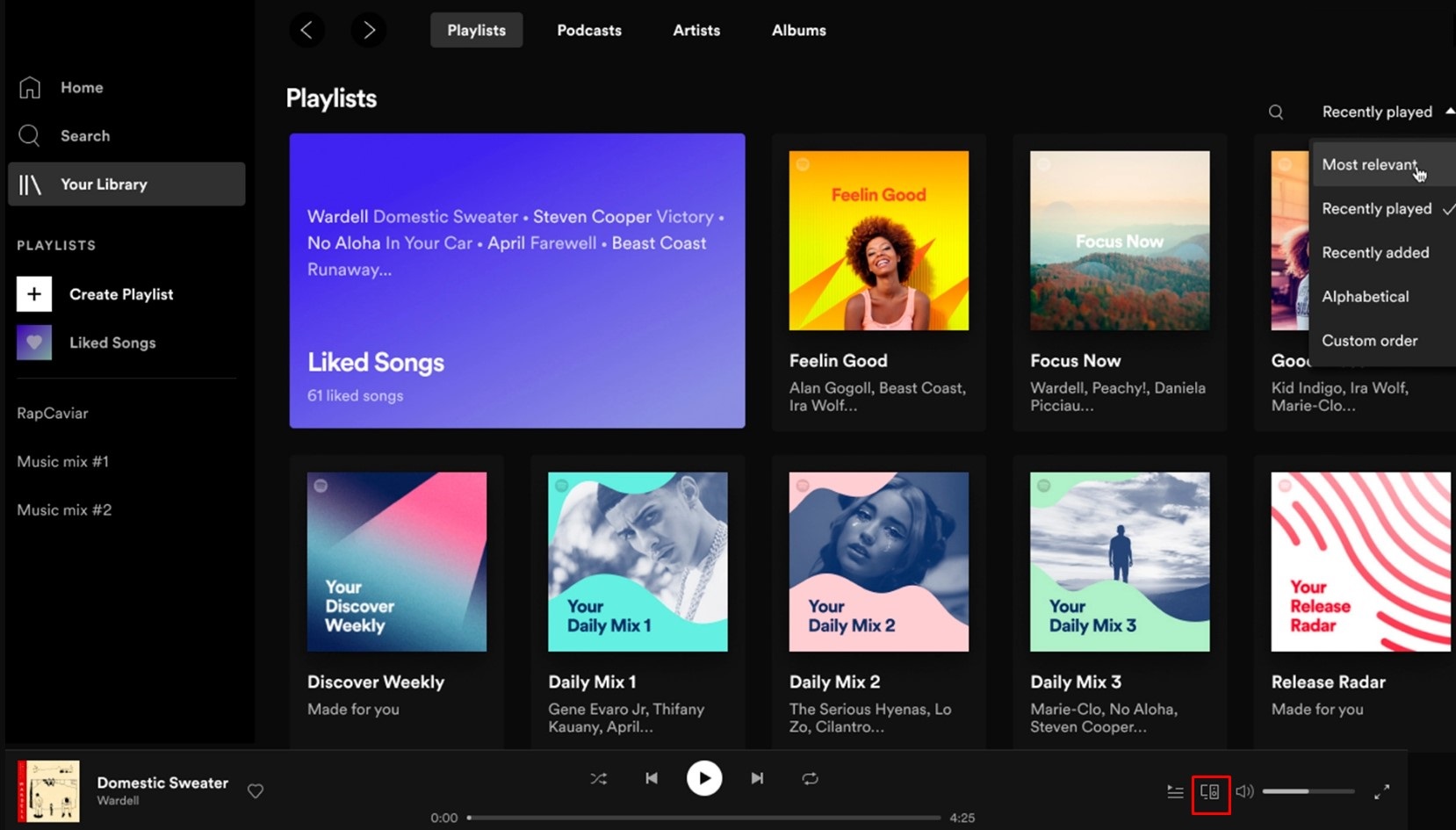Open Connect to a device
This screenshot has width=1456, height=830.
(x=1211, y=791)
